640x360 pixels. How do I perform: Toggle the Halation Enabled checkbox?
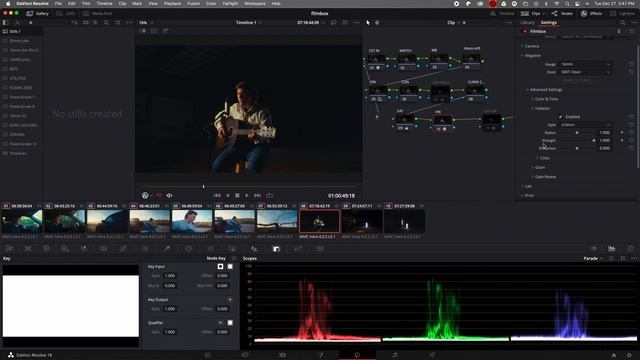pyautogui.click(x=560, y=117)
